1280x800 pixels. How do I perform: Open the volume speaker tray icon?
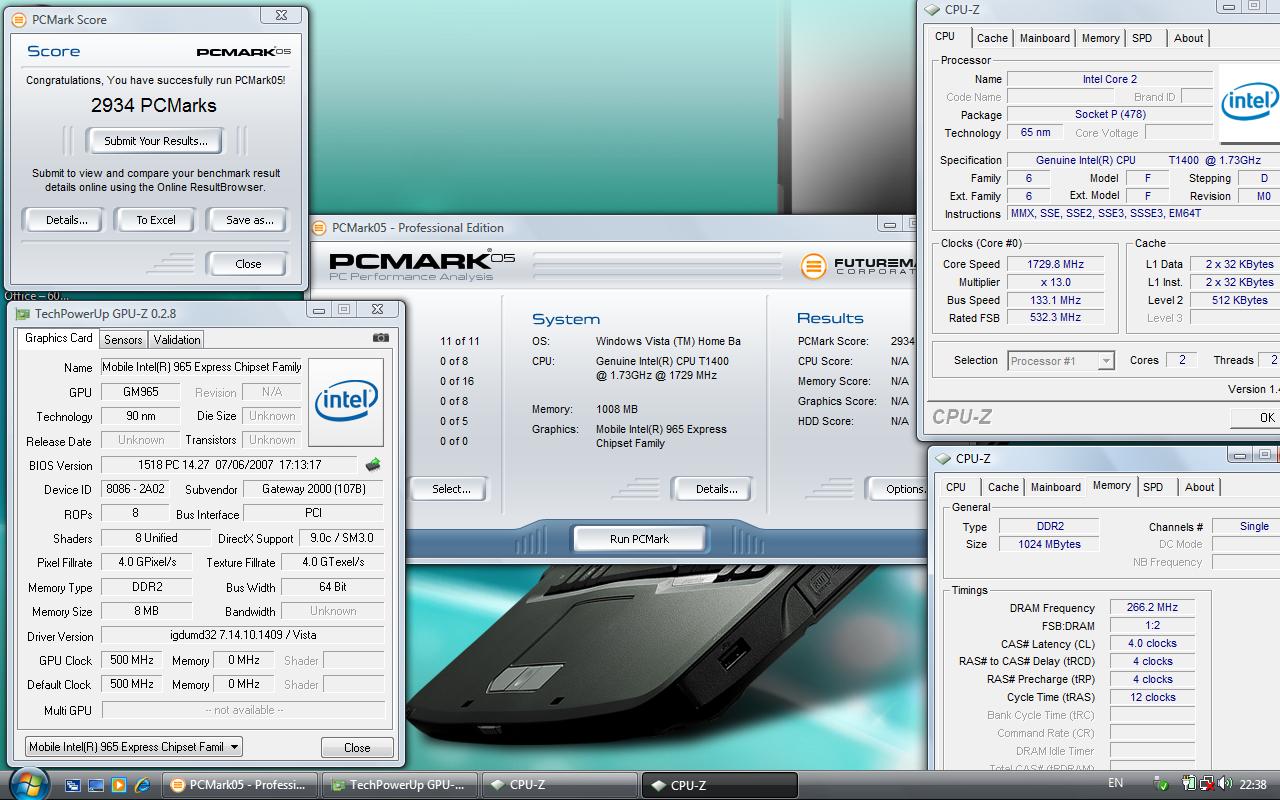click(x=1225, y=784)
